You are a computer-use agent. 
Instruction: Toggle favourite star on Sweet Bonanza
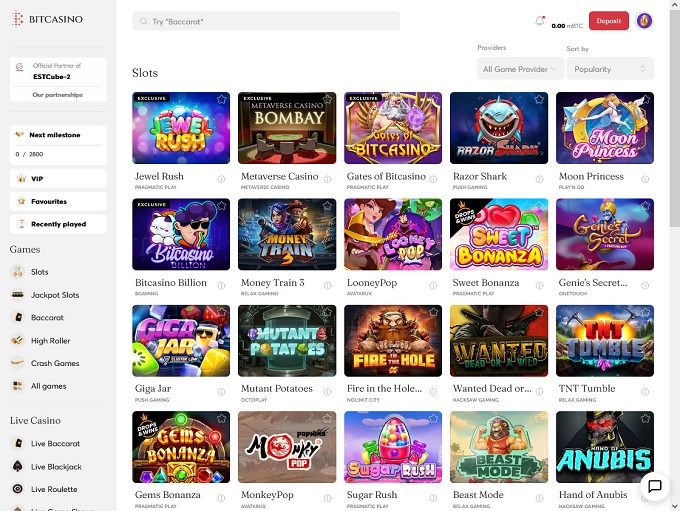[x=539, y=206]
